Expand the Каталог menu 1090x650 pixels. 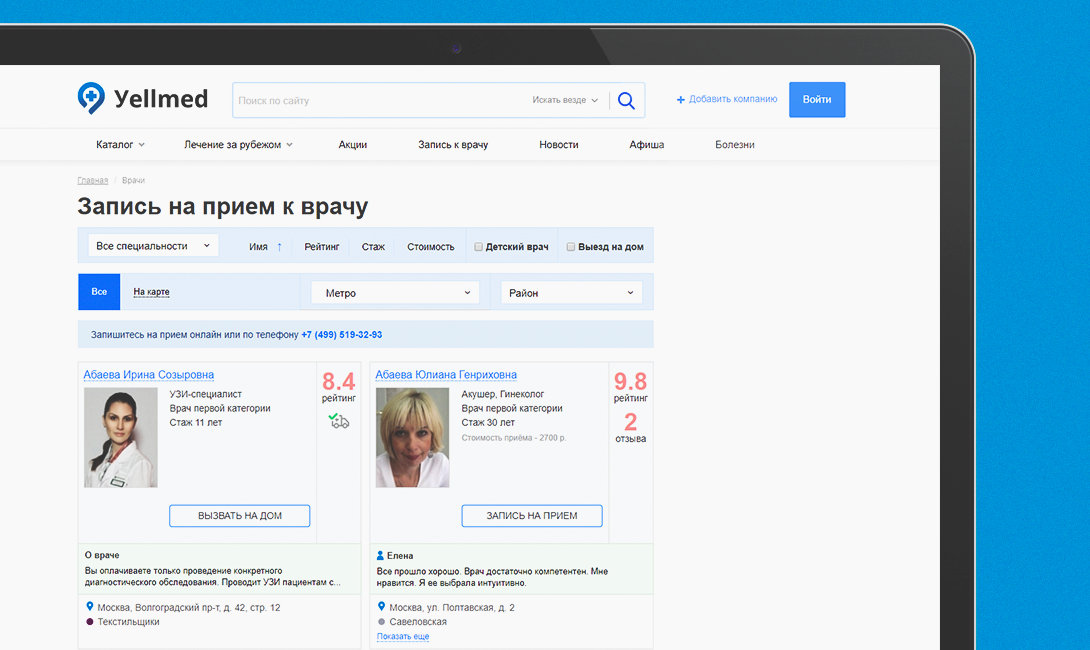120,145
